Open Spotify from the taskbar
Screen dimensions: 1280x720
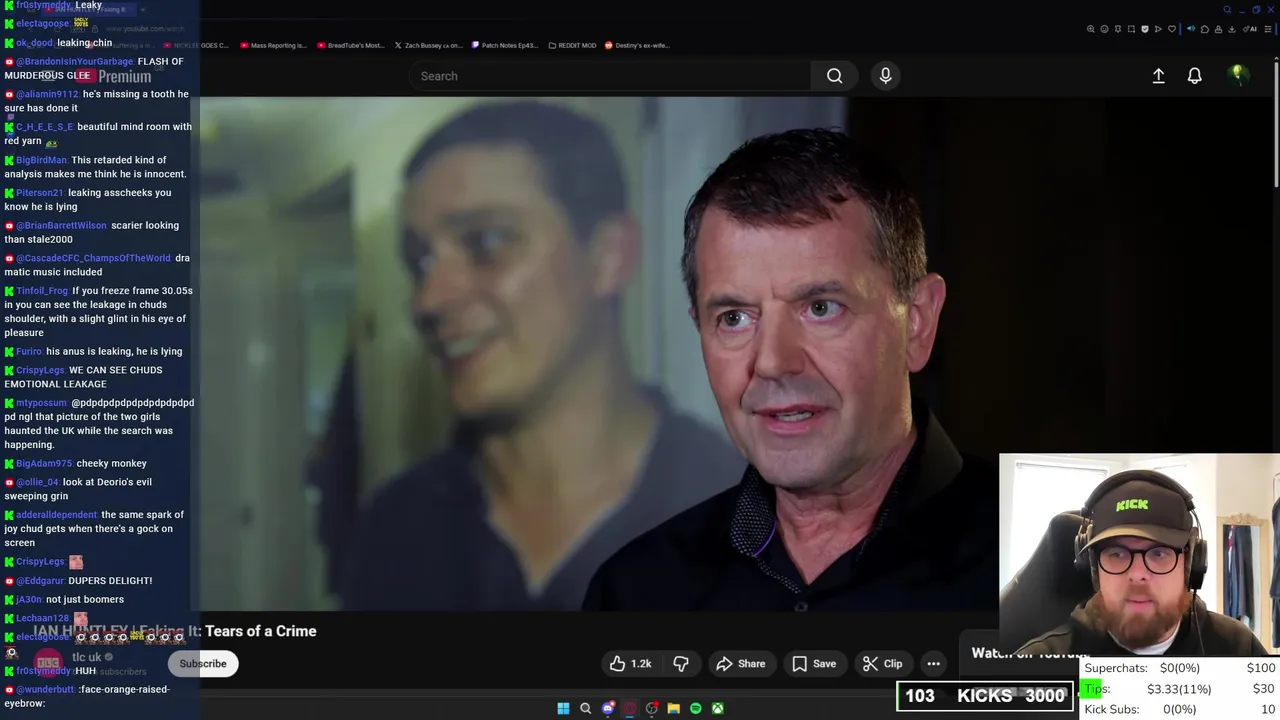(x=696, y=709)
